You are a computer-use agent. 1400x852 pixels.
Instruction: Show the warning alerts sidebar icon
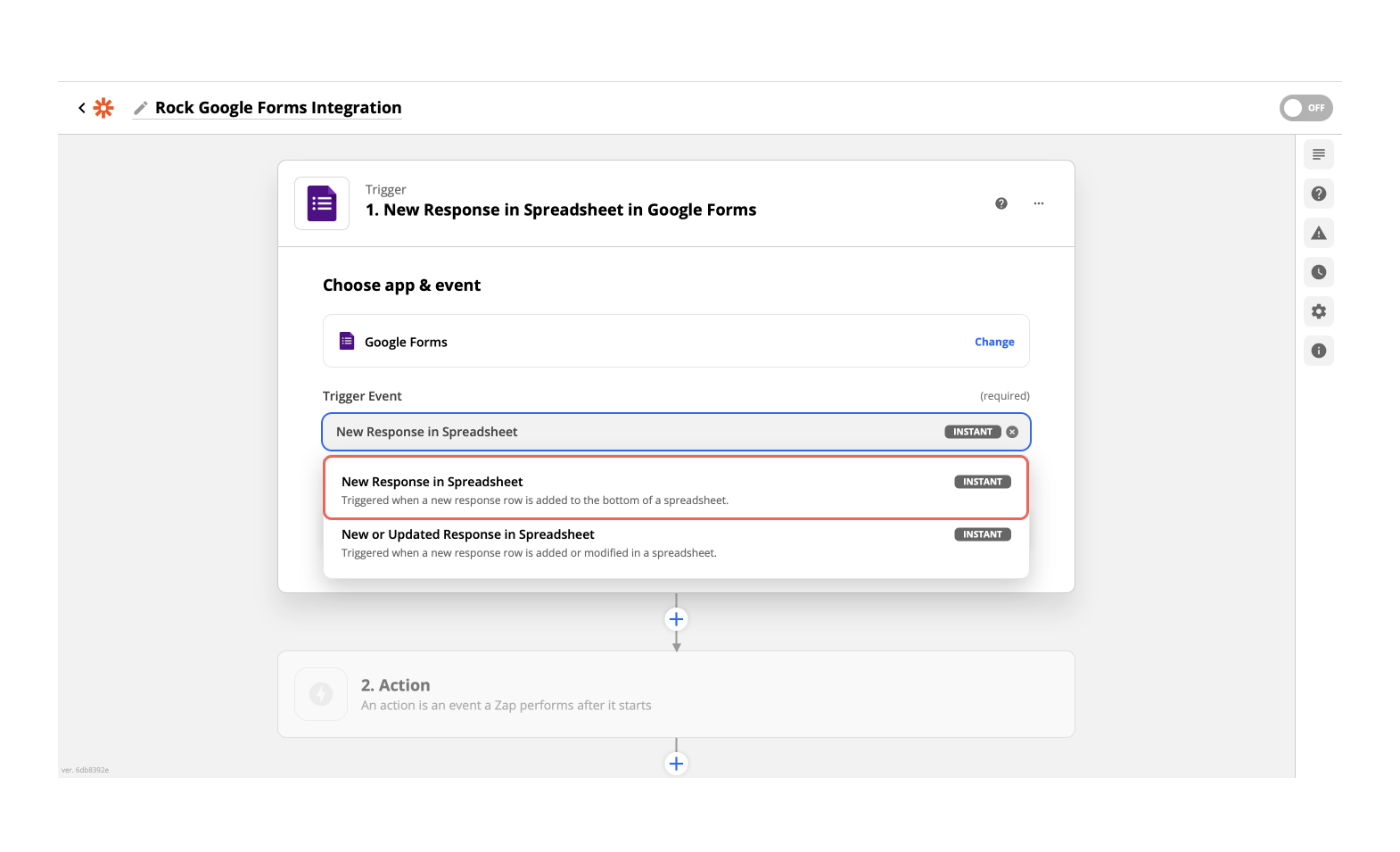(1318, 233)
